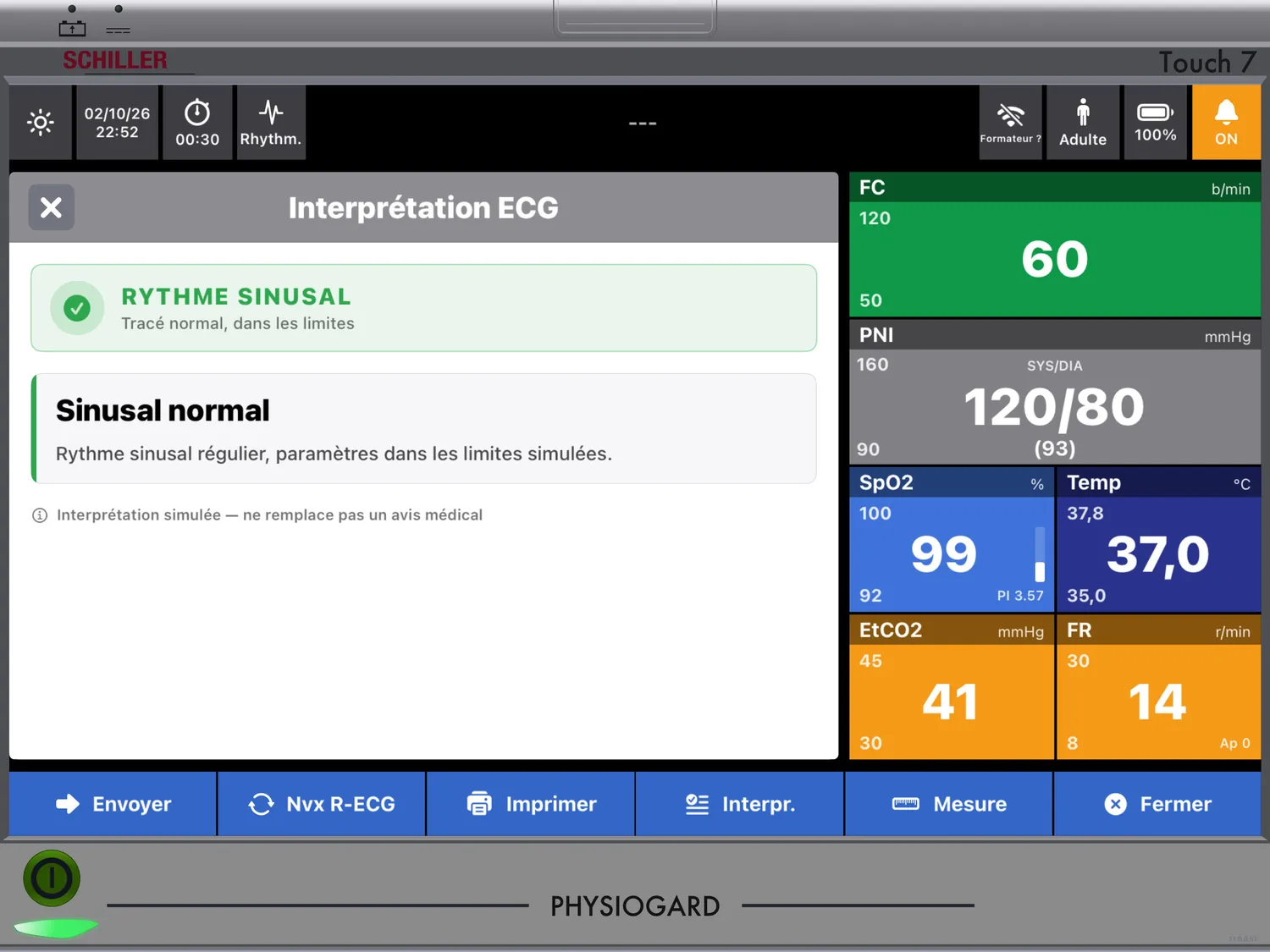Click the SpO2 perfusion bar indicator
This screenshot has height=952, width=1270.
(x=1040, y=554)
